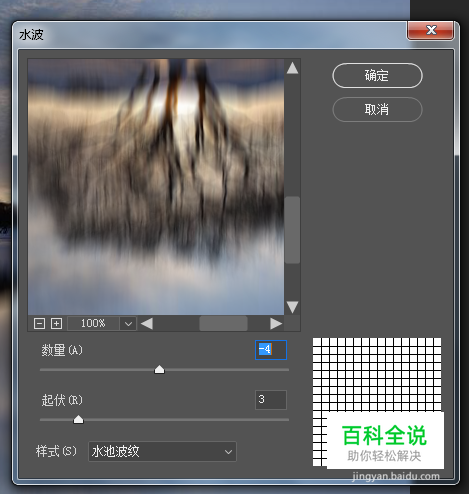Click the 起伏 ridges value field
This screenshot has width=469, height=494.
click(x=271, y=400)
